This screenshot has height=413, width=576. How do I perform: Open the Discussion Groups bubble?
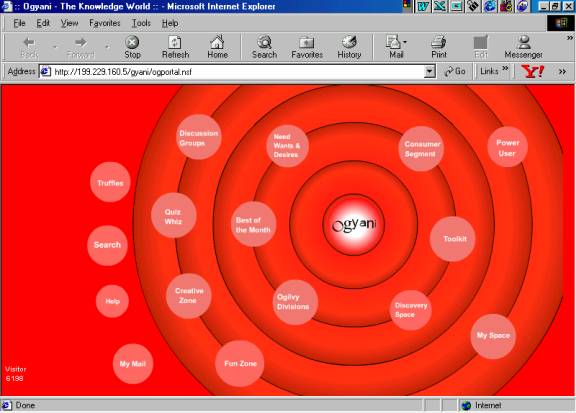tap(198, 137)
